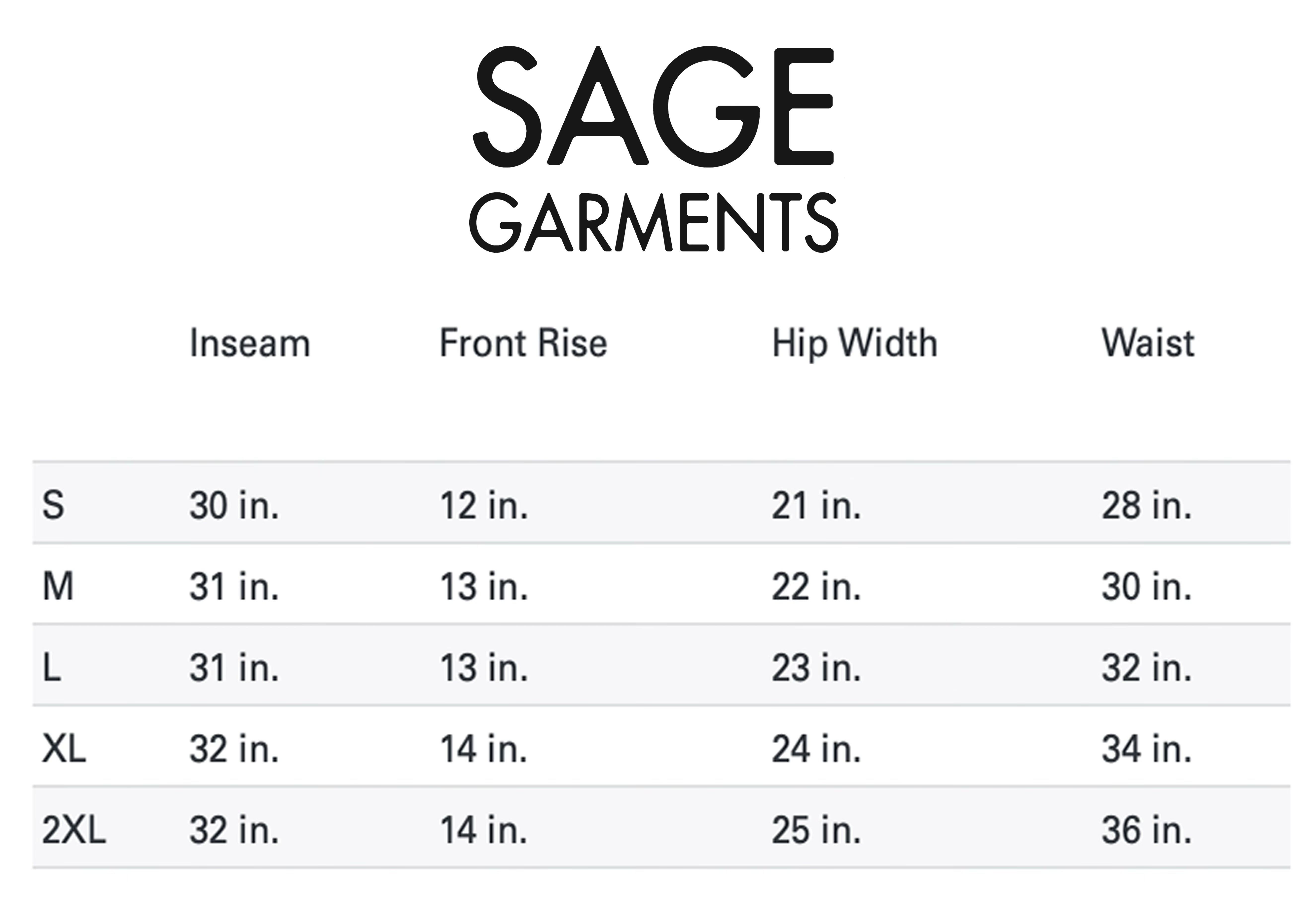This screenshot has height=923, width=1316.
Task: Select the S size row label
Action: (x=53, y=506)
